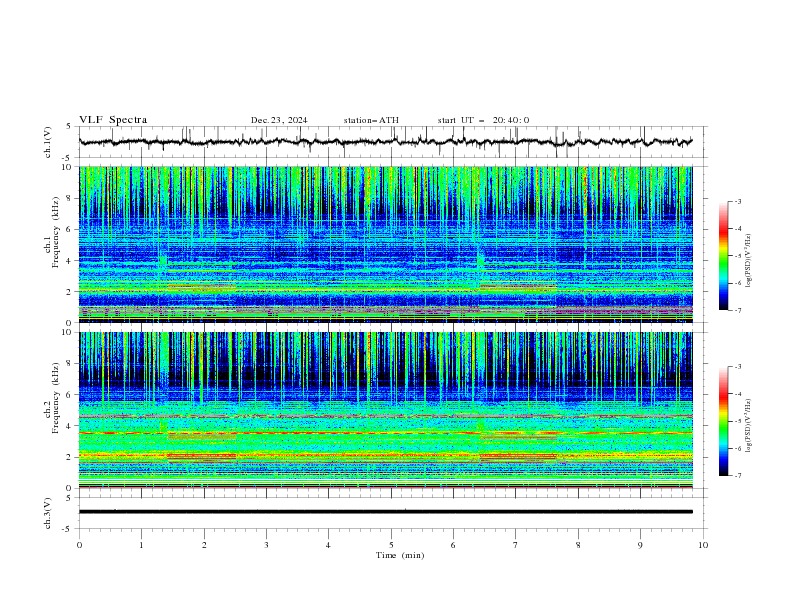Image resolution: width=792 pixels, height=612 pixels.
Task: Click the ch.1 spectrogram panel
Action: 385,244
